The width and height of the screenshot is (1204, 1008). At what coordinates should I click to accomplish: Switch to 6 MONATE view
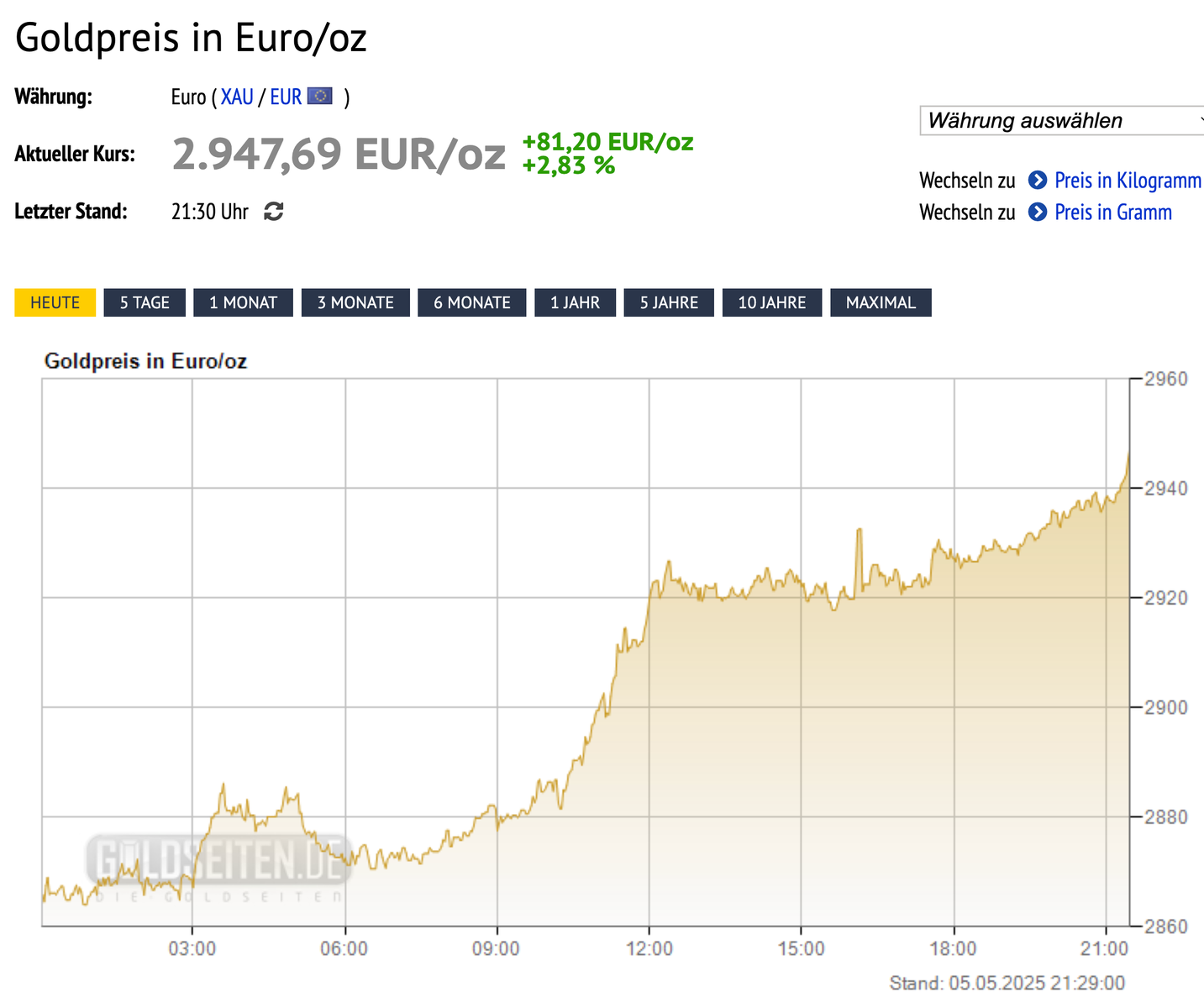pos(471,302)
